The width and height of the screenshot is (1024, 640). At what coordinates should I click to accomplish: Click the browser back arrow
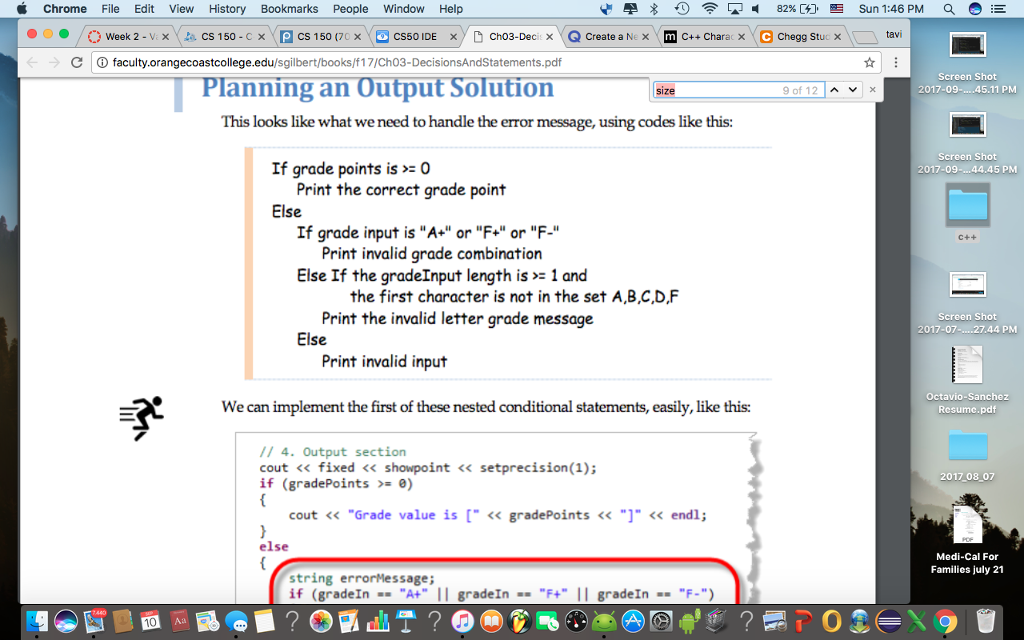coord(31,61)
